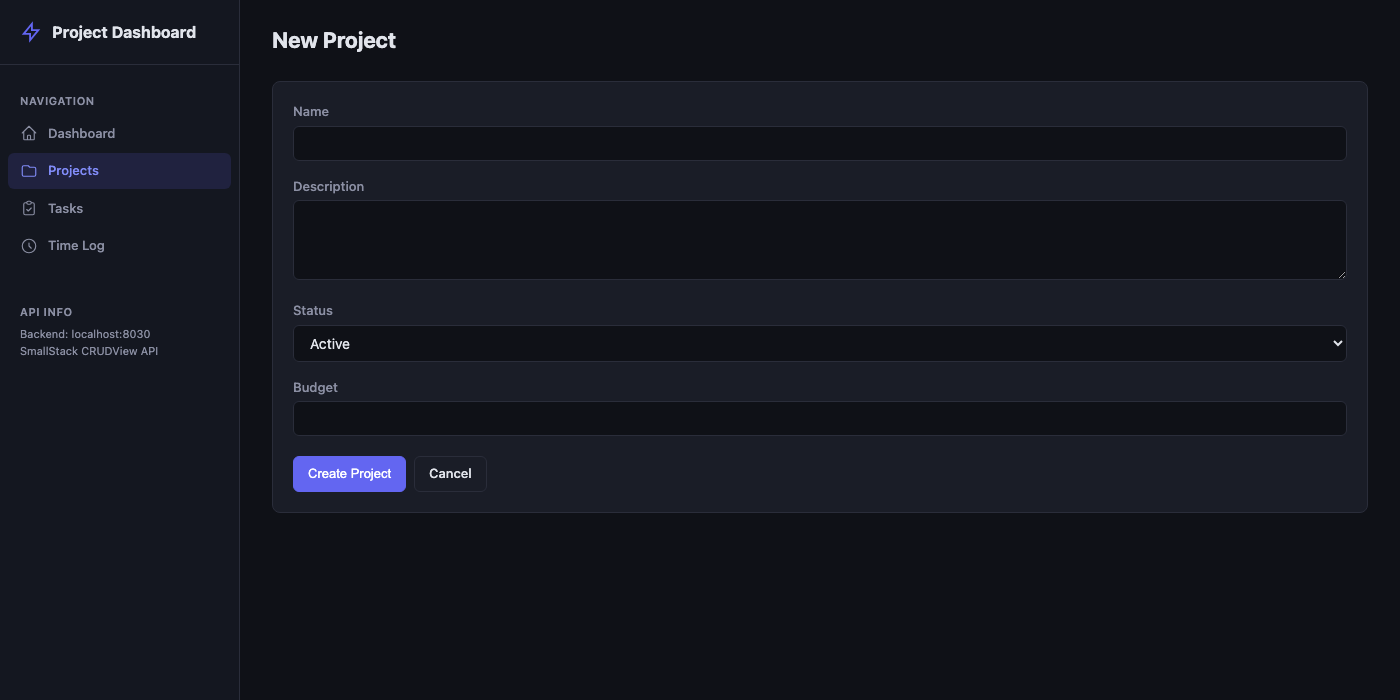
Task: Click the NAVIGATION section heading
Action: (x=57, y=100)
